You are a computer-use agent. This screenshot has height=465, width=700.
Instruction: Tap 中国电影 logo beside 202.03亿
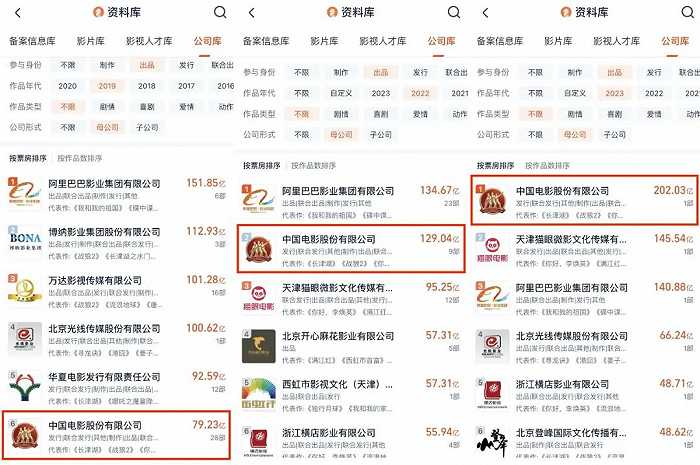pyautogui.click(x=493, y=201)
